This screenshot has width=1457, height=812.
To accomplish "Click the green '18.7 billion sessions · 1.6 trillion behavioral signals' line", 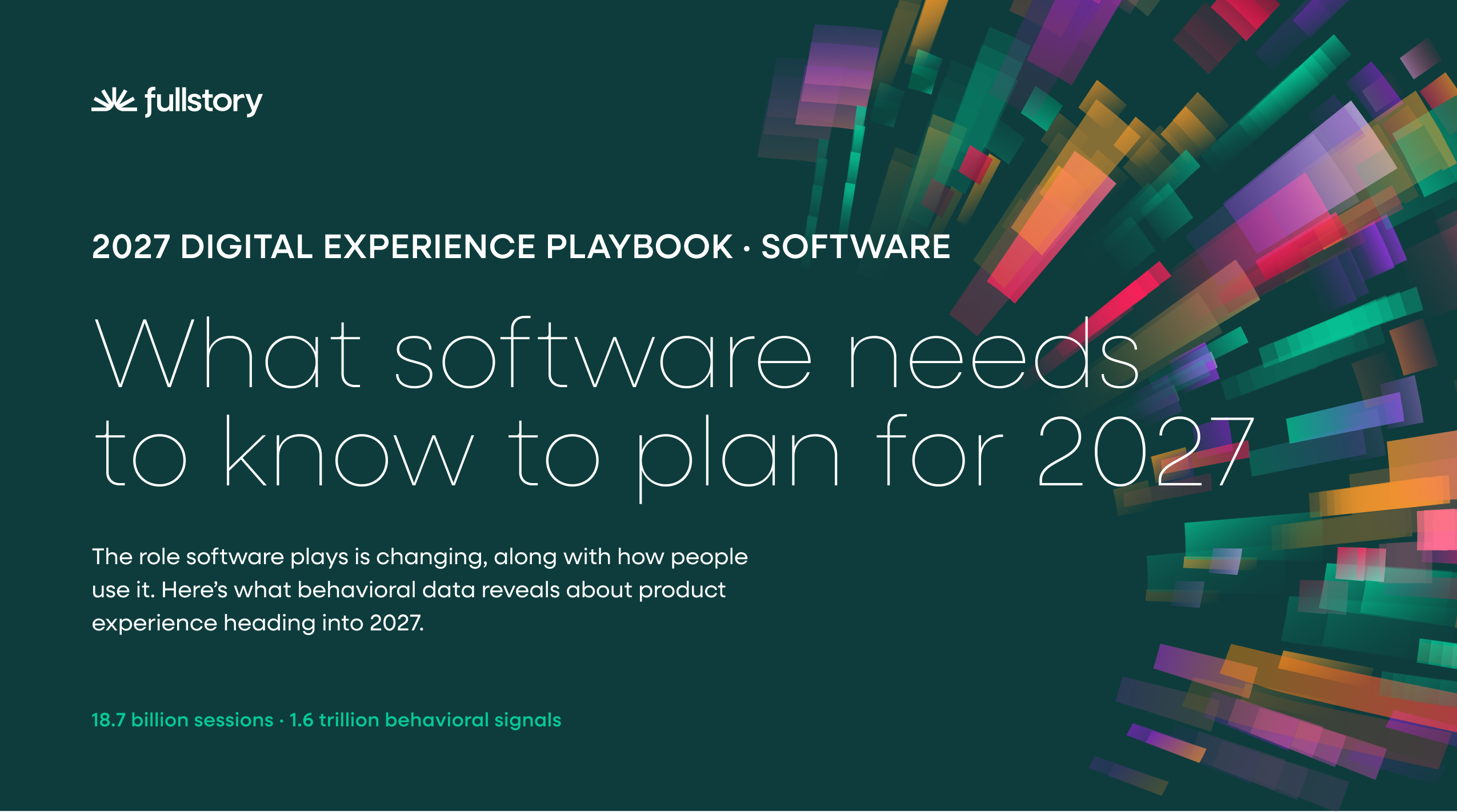I will [326, 720].
